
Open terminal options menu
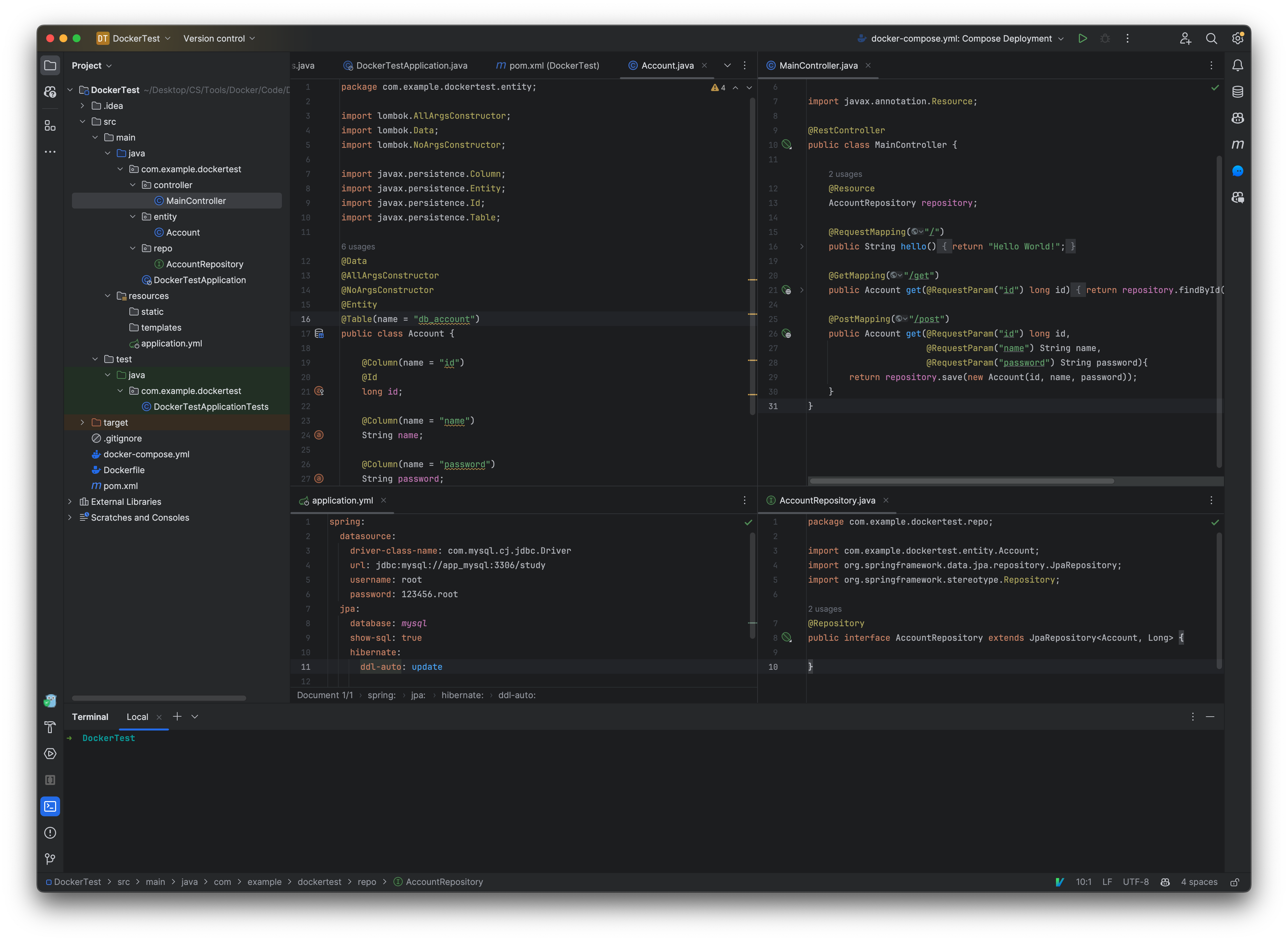1192,717
